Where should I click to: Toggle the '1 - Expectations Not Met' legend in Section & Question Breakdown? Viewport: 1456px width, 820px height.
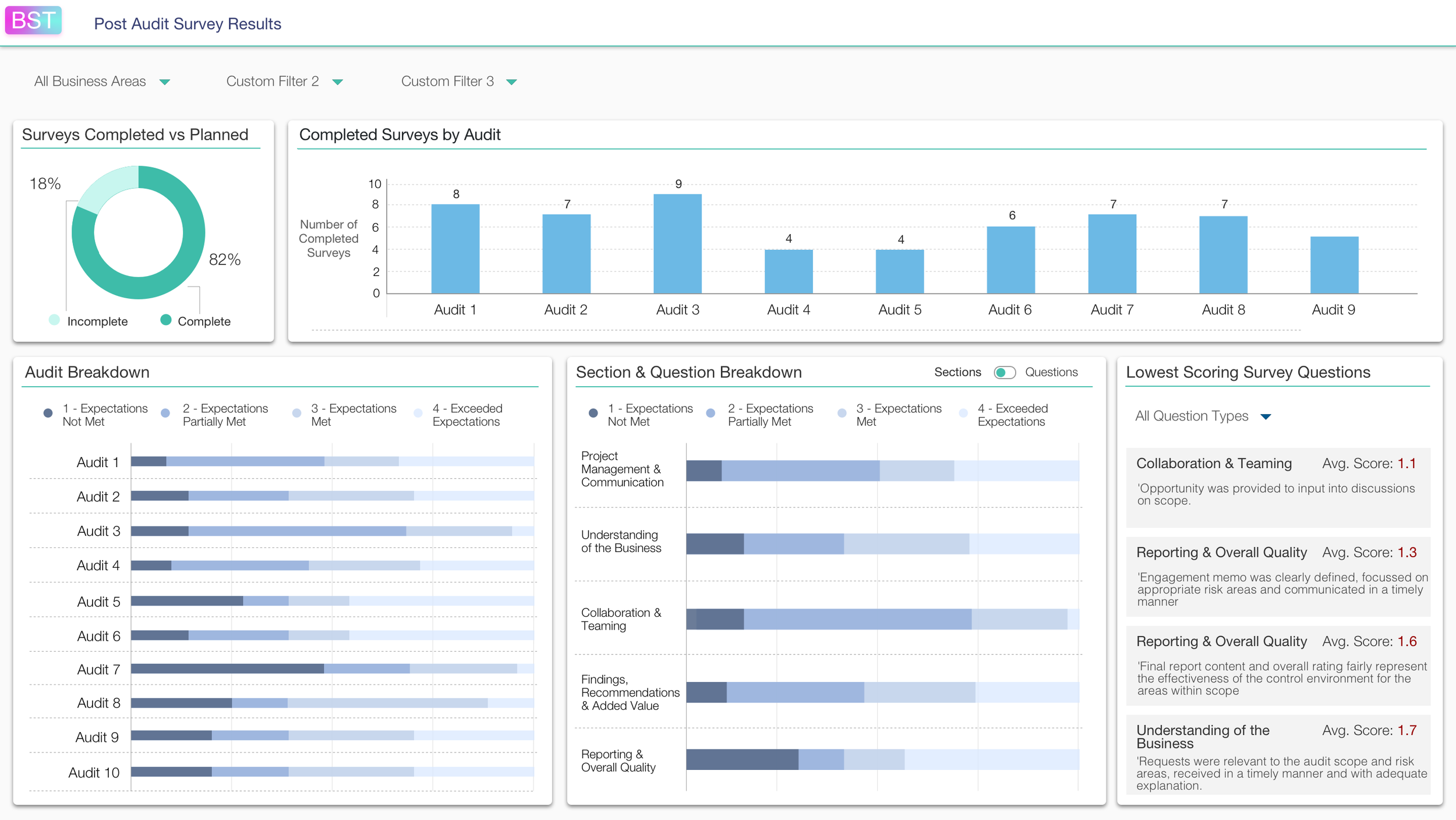(593, 413)
